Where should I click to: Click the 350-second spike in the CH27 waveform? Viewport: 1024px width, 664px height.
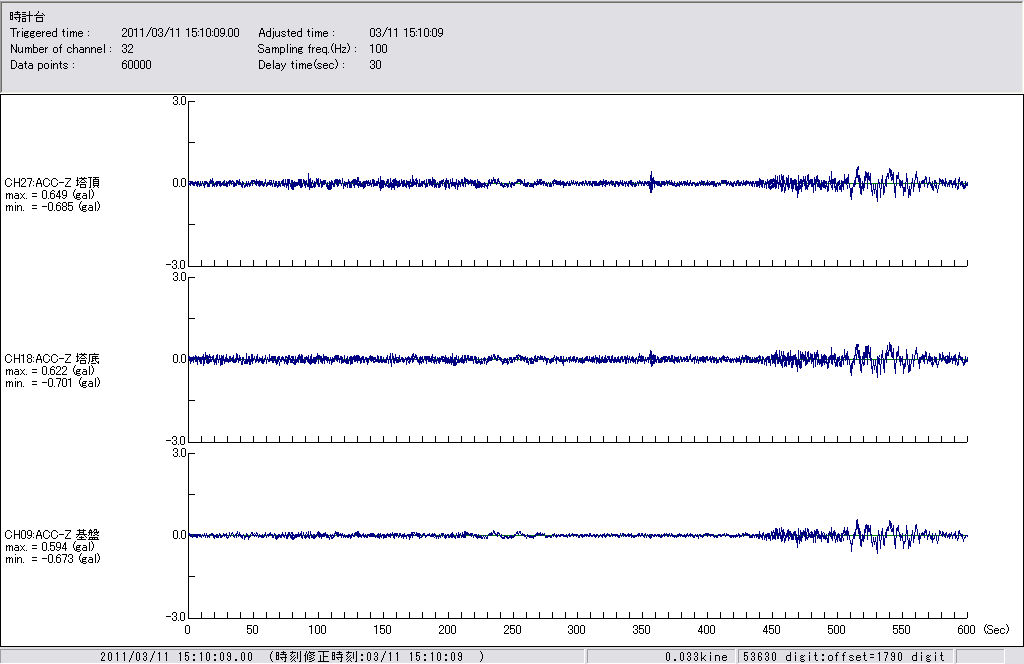[x=651, y=182]
